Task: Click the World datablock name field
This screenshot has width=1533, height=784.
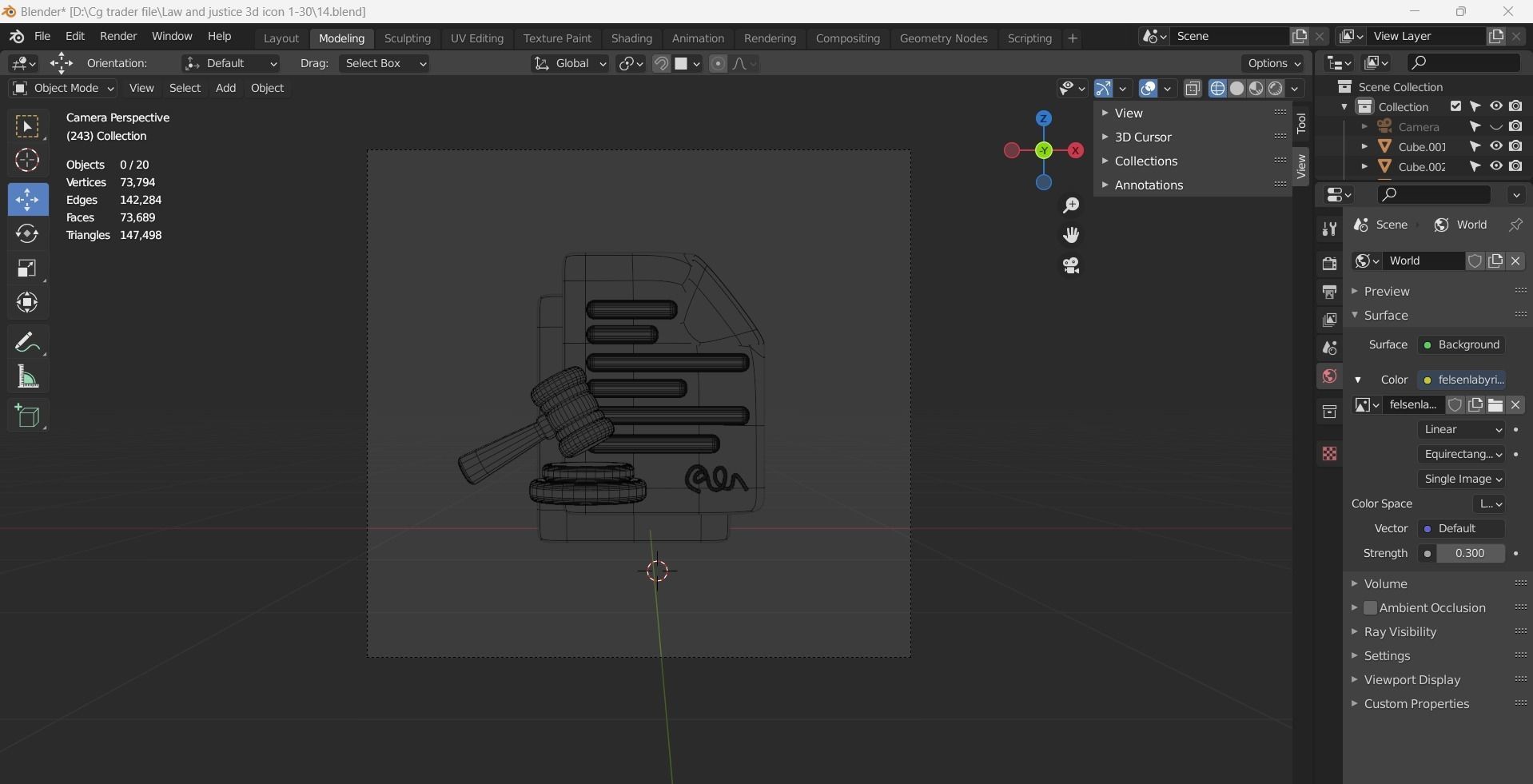Action: 1425,261
